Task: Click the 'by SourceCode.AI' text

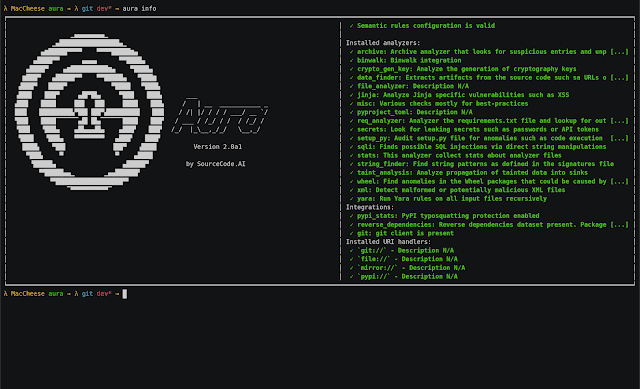Action: [216, 164]
